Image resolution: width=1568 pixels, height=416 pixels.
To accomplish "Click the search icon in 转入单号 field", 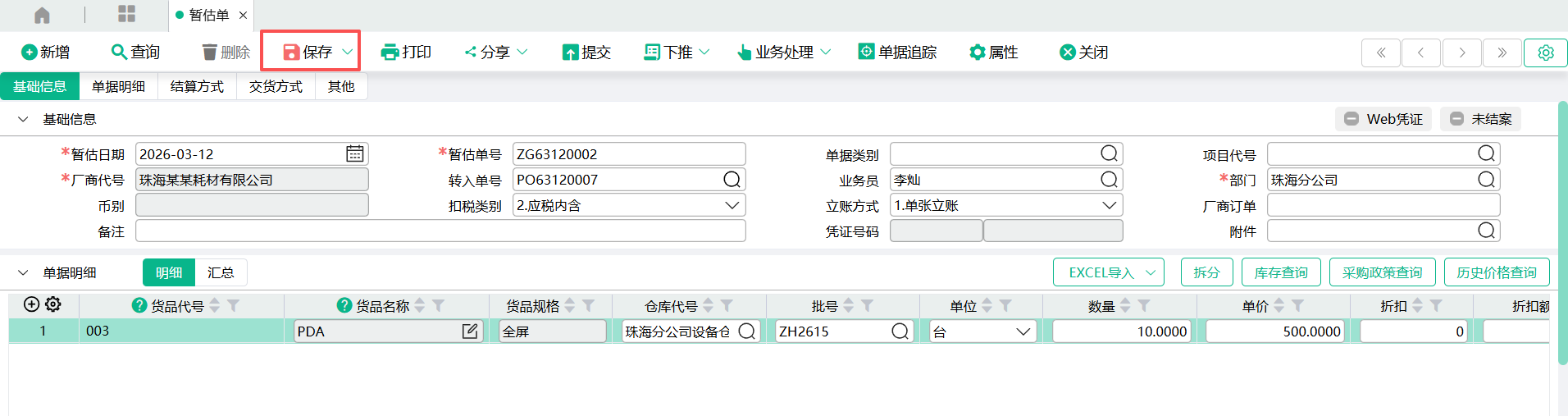I will point(732,180).
